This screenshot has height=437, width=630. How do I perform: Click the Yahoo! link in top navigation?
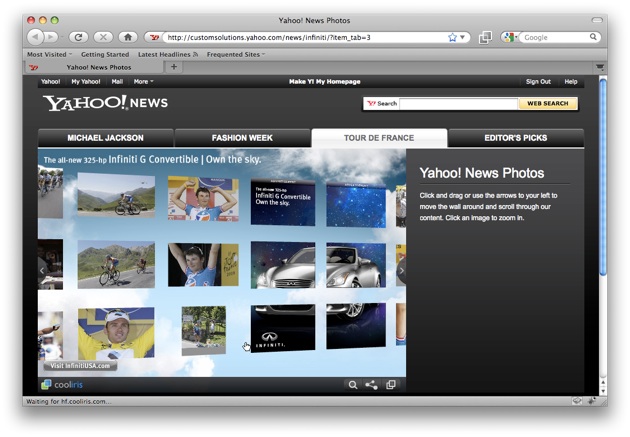pyautogui.click(x=51, y=82)
